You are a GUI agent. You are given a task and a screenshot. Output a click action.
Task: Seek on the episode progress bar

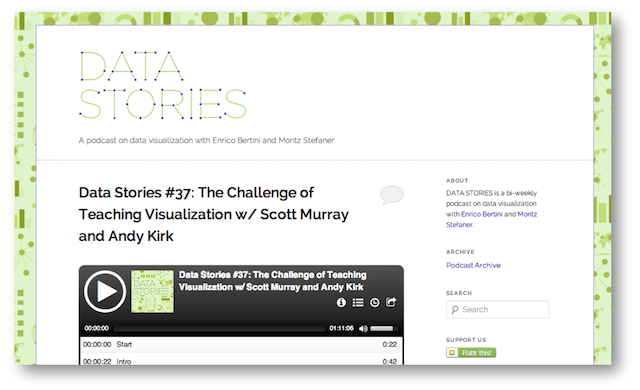coord(220,328)
